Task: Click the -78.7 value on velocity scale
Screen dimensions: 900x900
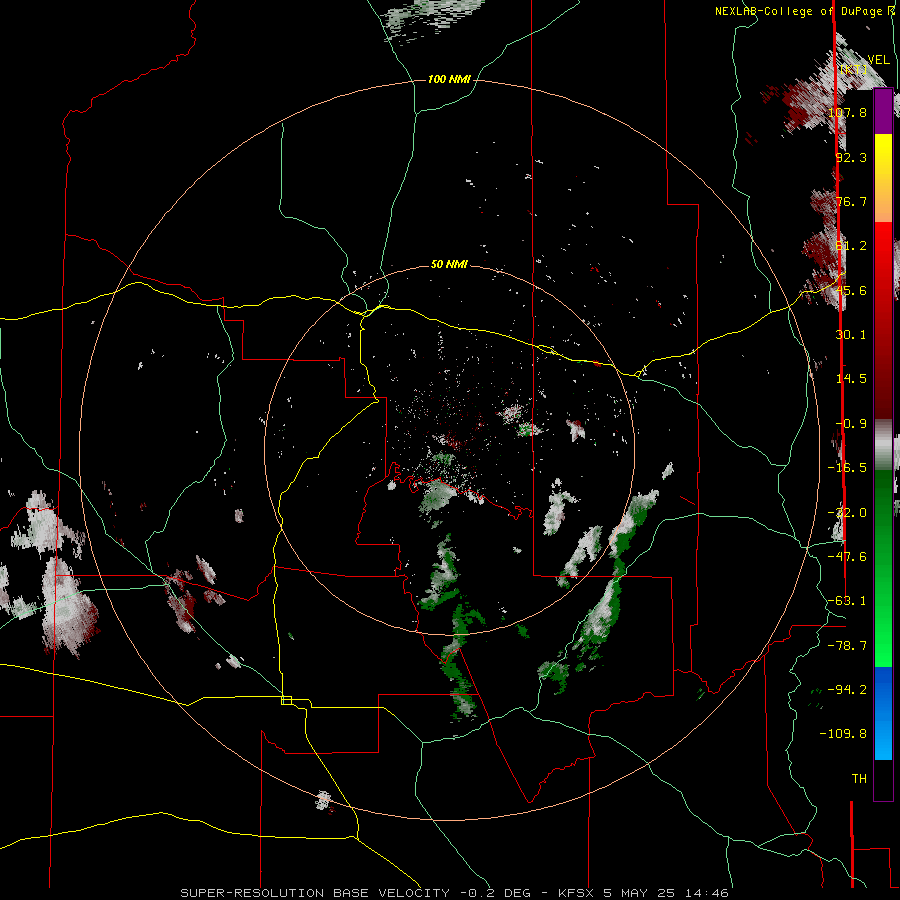Action: 847,646
